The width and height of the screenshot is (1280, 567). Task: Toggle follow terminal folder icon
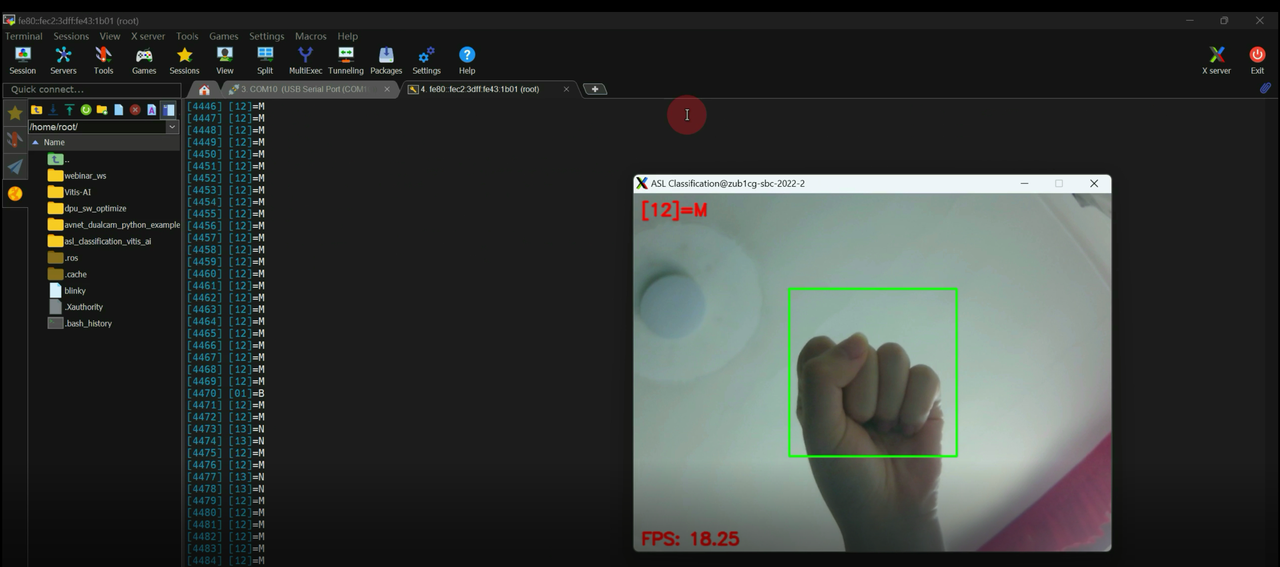(168, 110)
